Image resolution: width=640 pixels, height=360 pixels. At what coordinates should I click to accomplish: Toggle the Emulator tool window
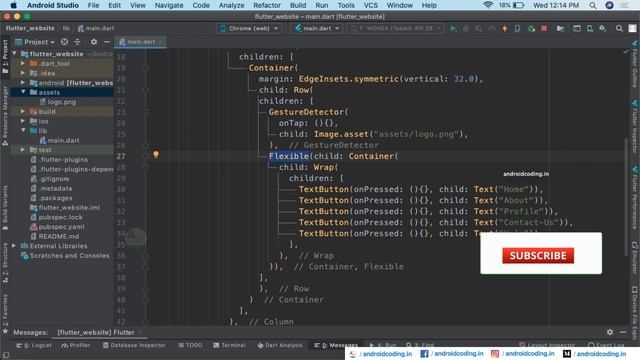tap(635, 258)
